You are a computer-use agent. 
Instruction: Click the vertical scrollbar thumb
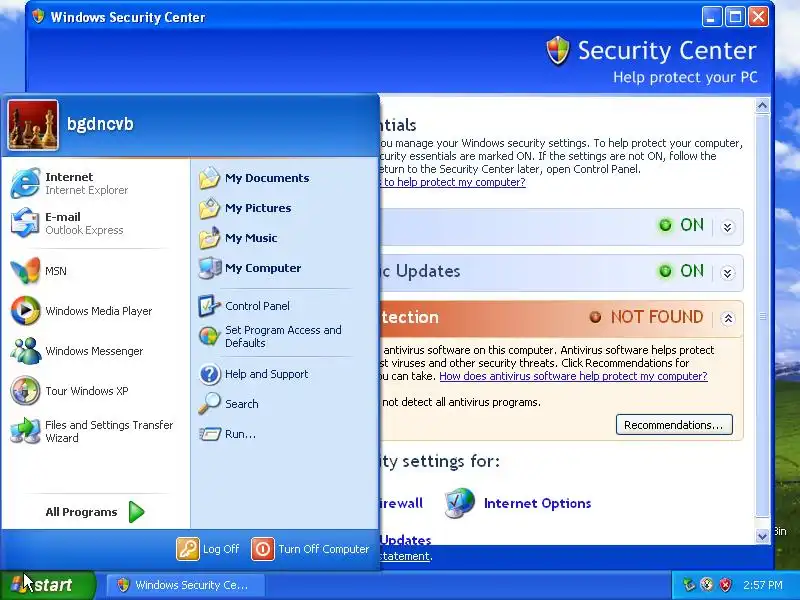tap(762, 316)
